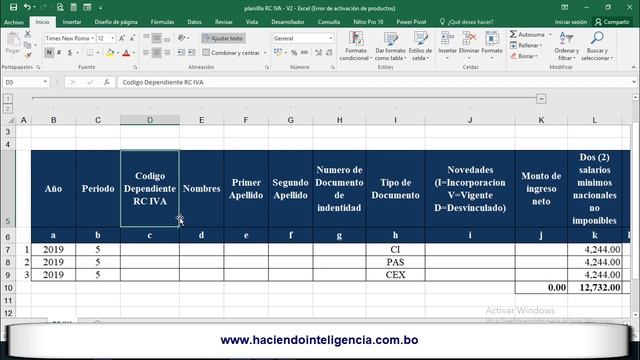Switch to the Datos tab
The height and width of the screenshot is (360, 640).
tap(194, 22)
